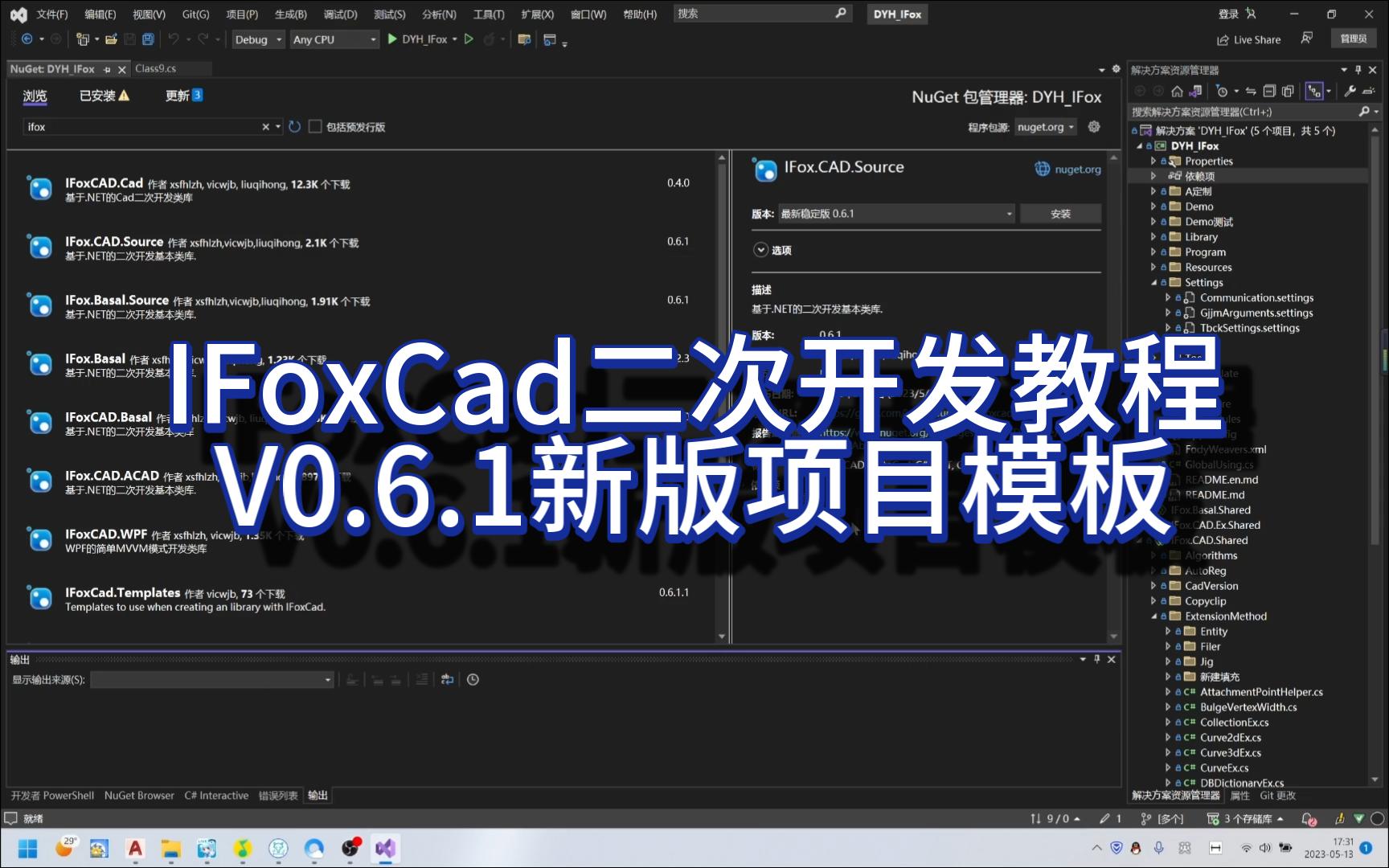Click the Windows Start button
The height and width of the screenshot is (868, 1389).
(27, 848)
